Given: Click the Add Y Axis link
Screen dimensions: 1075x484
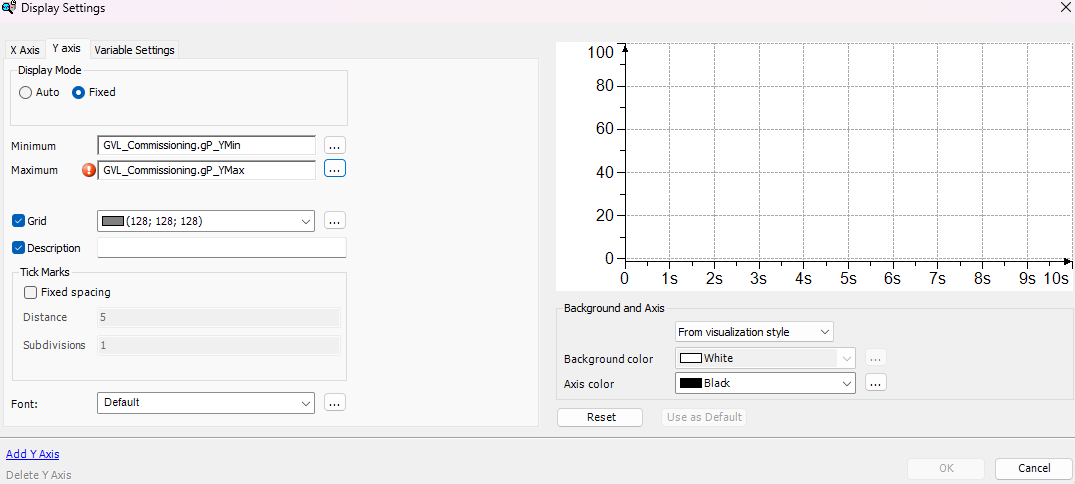Looking at the screenshot, I should coord(33,454).
